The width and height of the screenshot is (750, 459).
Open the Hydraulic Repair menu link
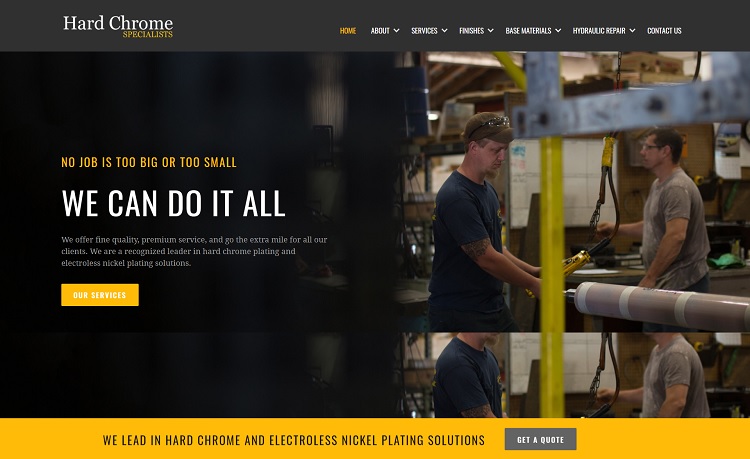(x=599, y=31)
